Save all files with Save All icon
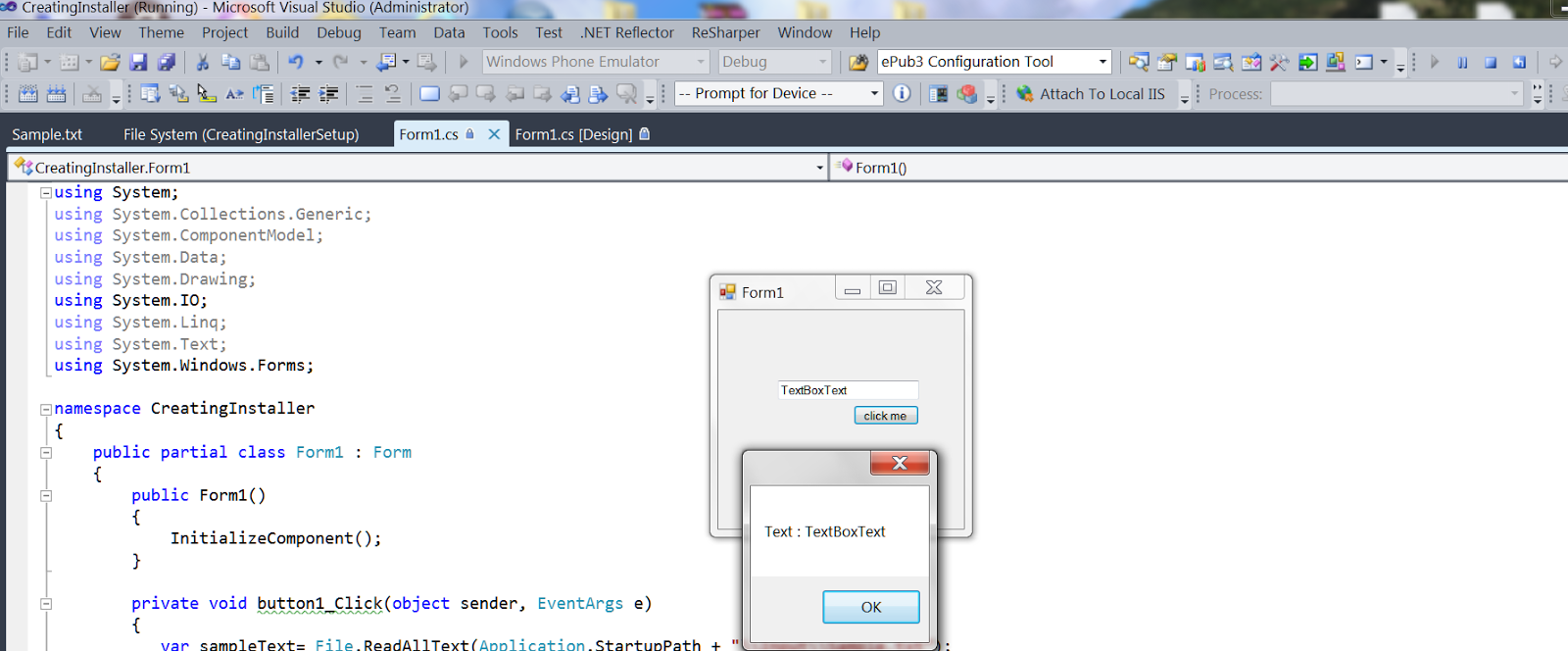The height and width of the screenshot is (651, 1568). (x=167, y=62)
